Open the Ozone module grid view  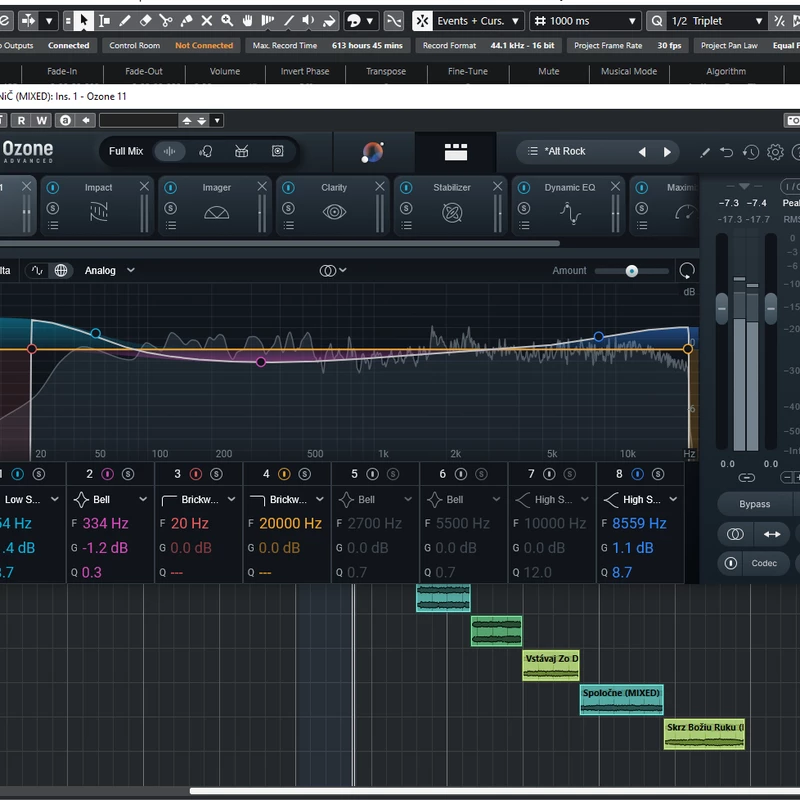(x=456, y=152)
